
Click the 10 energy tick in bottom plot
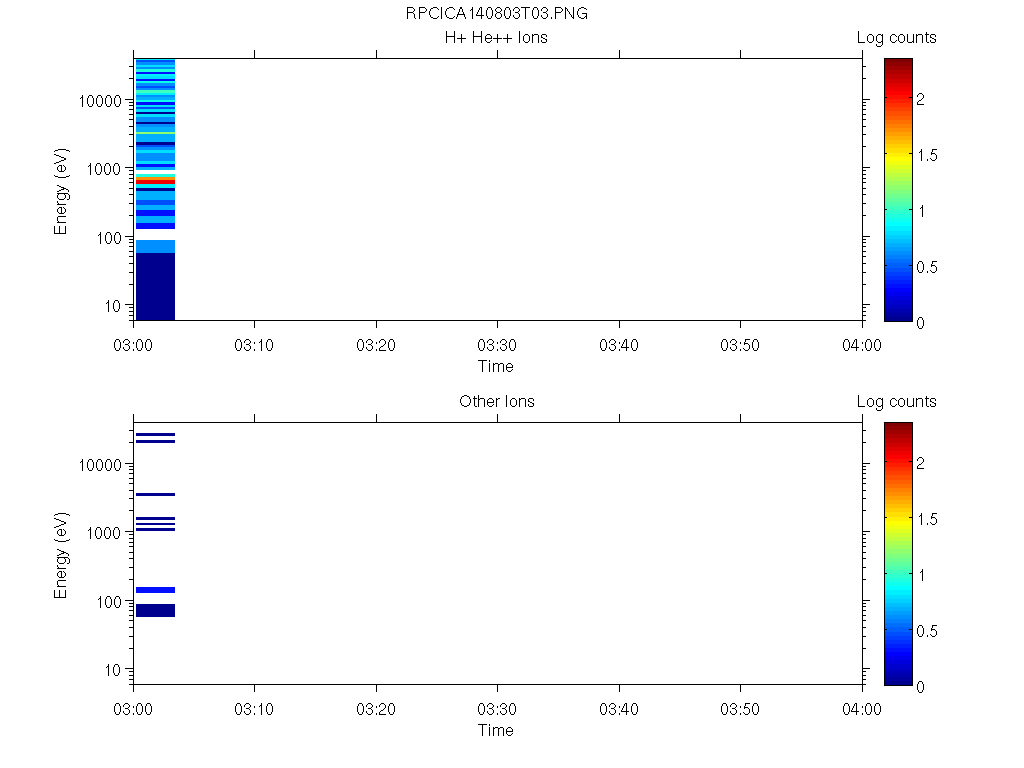112,670
